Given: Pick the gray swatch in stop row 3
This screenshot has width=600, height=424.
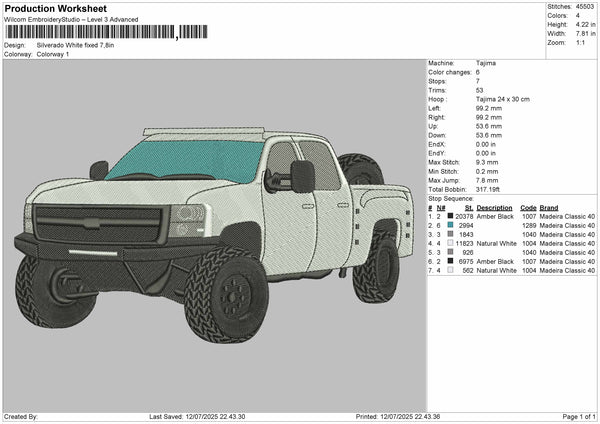Looking at the screenshot, I should 450,234.
